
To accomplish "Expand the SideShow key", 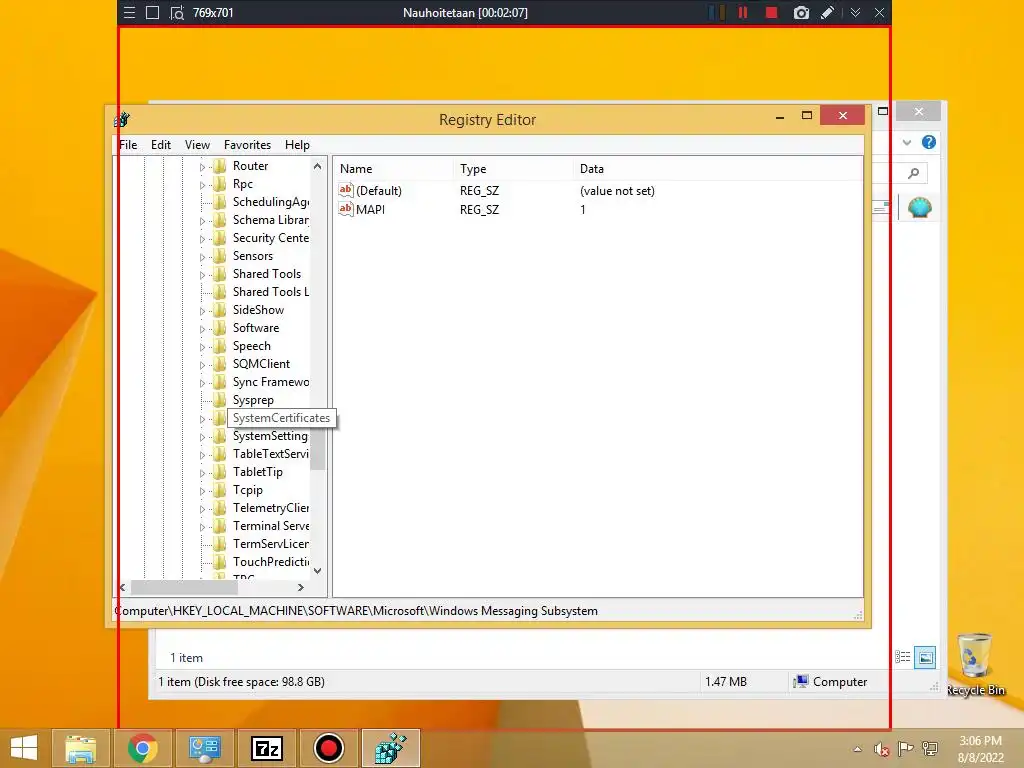I will (x=202, y=311).
